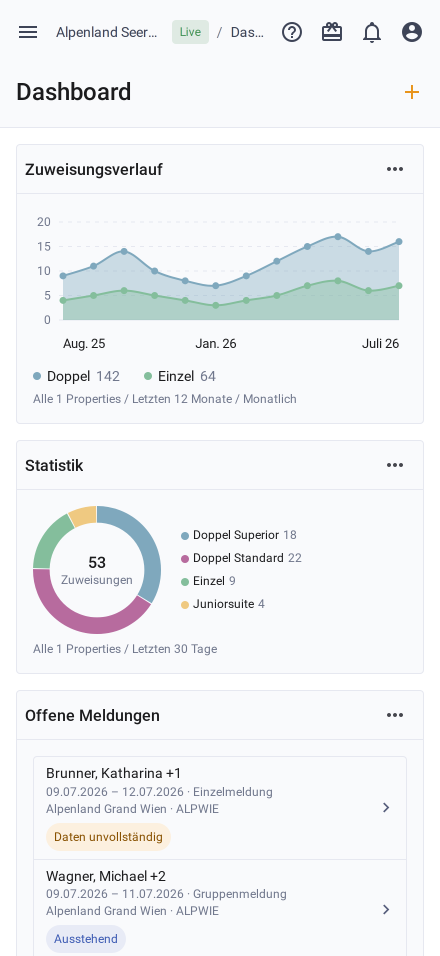440x956 pixels.
Task: Open Wagner, Michael entry chevron
Action: pos(386,910)
